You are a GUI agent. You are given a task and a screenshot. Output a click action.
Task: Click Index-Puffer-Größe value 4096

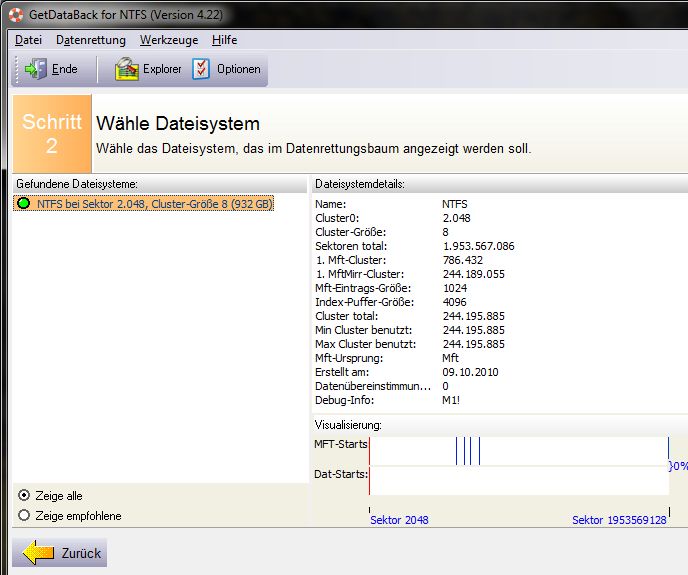455,302
